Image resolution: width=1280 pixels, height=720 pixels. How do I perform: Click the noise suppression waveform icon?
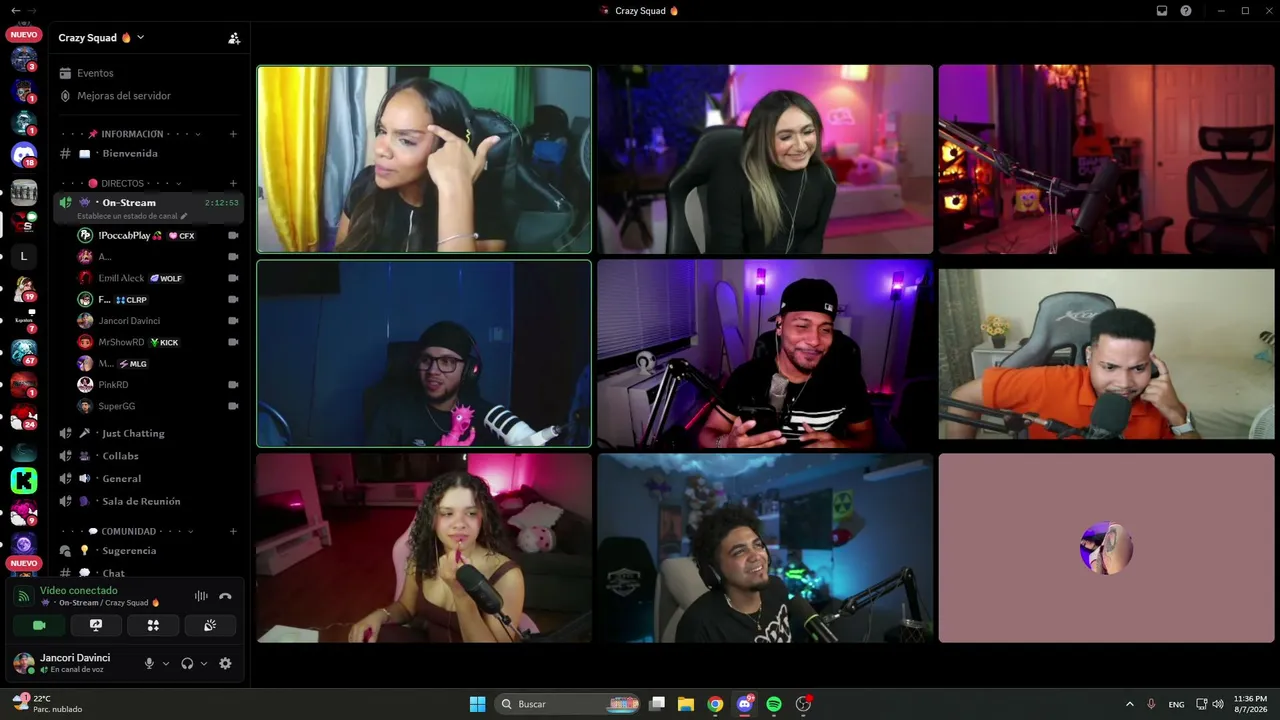point(201,596)
